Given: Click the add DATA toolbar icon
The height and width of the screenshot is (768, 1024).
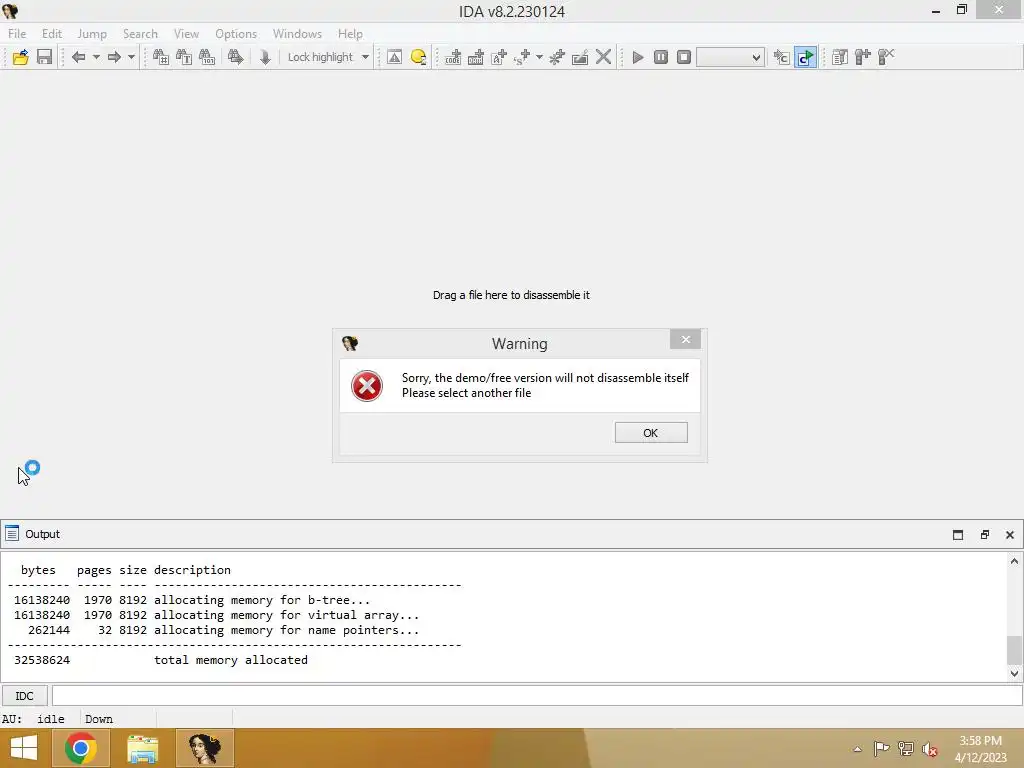Looking at the screenshot, I should point(475,57).
